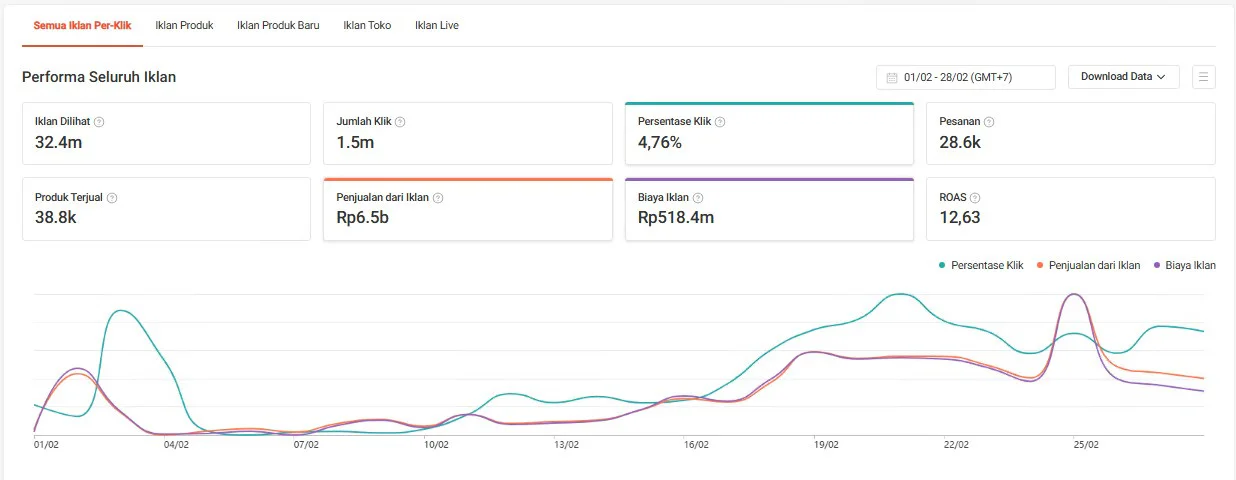Screen dimensions: 1236x480
Task: Click the 01/02 axis label
Action: tap(46, 445)
